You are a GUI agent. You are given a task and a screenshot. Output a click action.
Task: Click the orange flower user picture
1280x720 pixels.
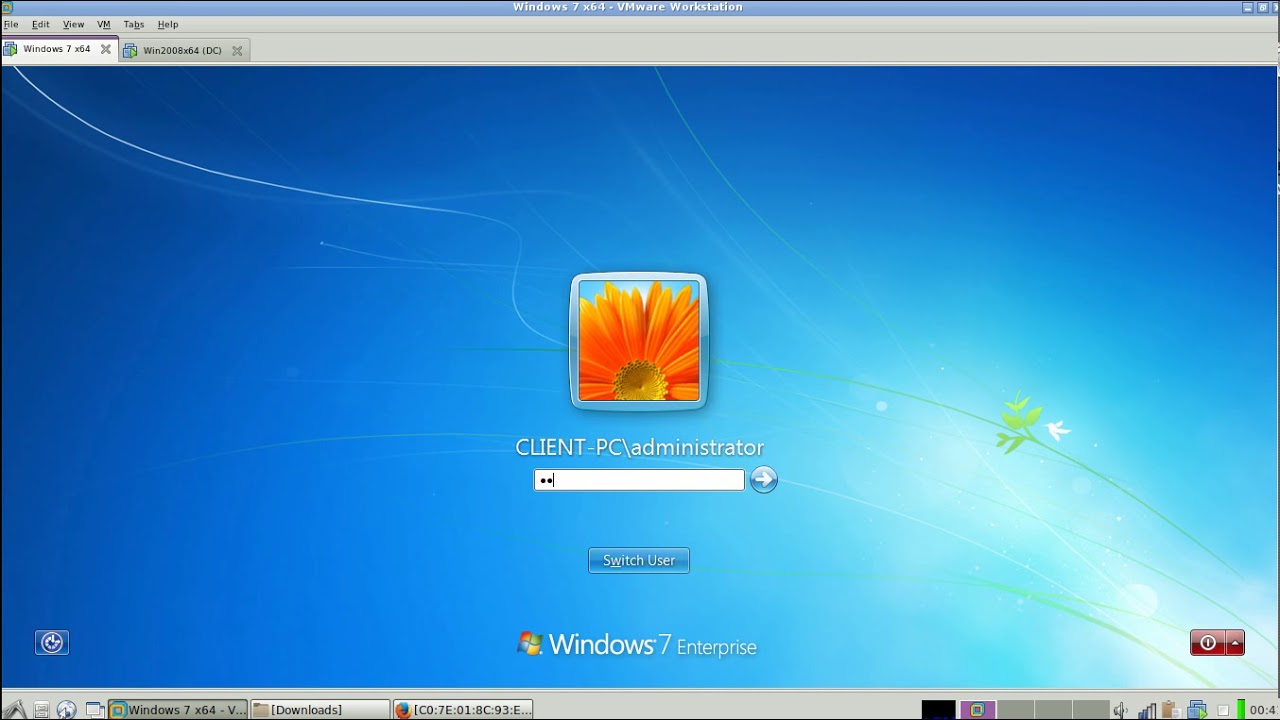[639, 341]
